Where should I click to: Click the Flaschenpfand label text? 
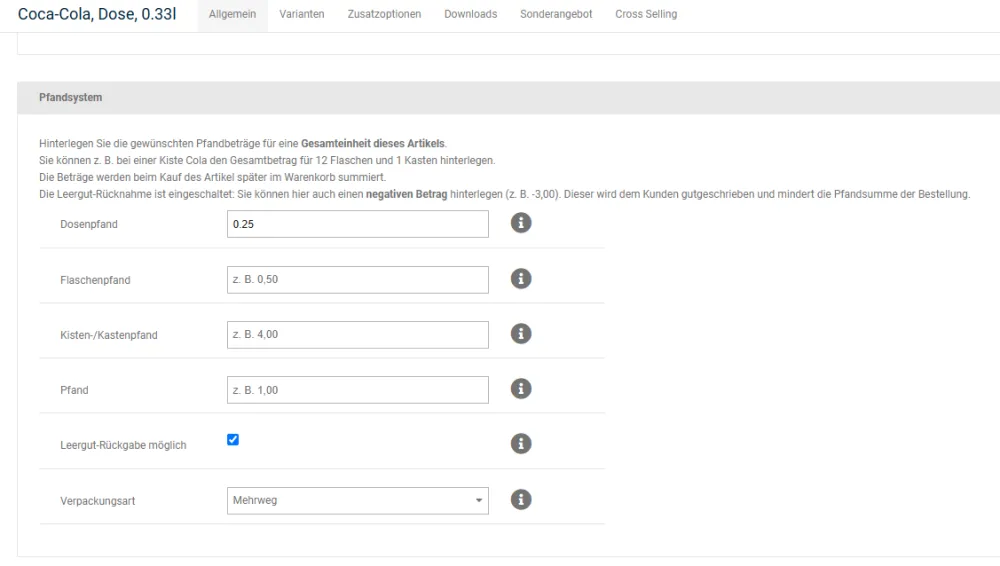(95, 280)
